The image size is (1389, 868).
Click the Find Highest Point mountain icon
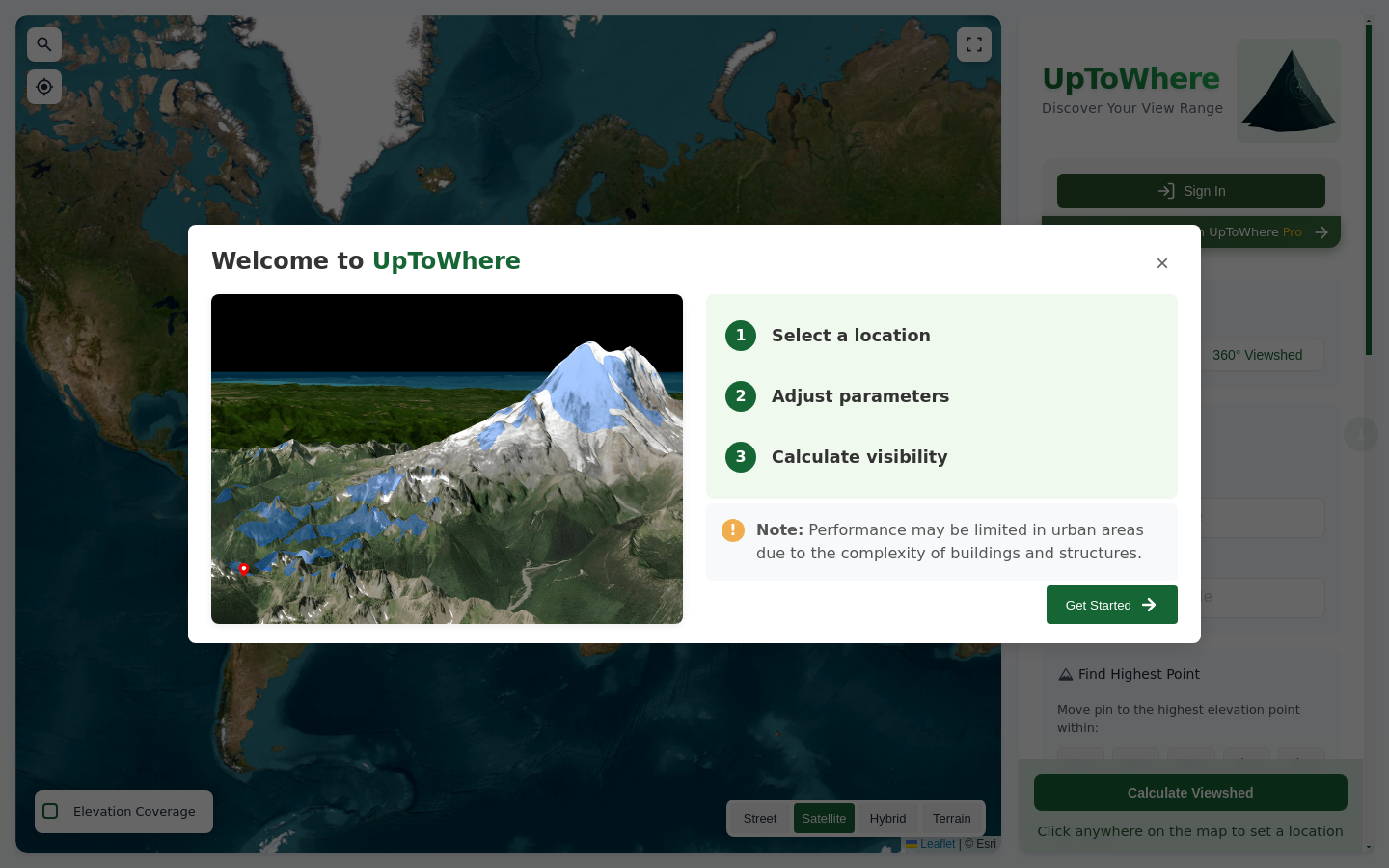(1066, 675)
